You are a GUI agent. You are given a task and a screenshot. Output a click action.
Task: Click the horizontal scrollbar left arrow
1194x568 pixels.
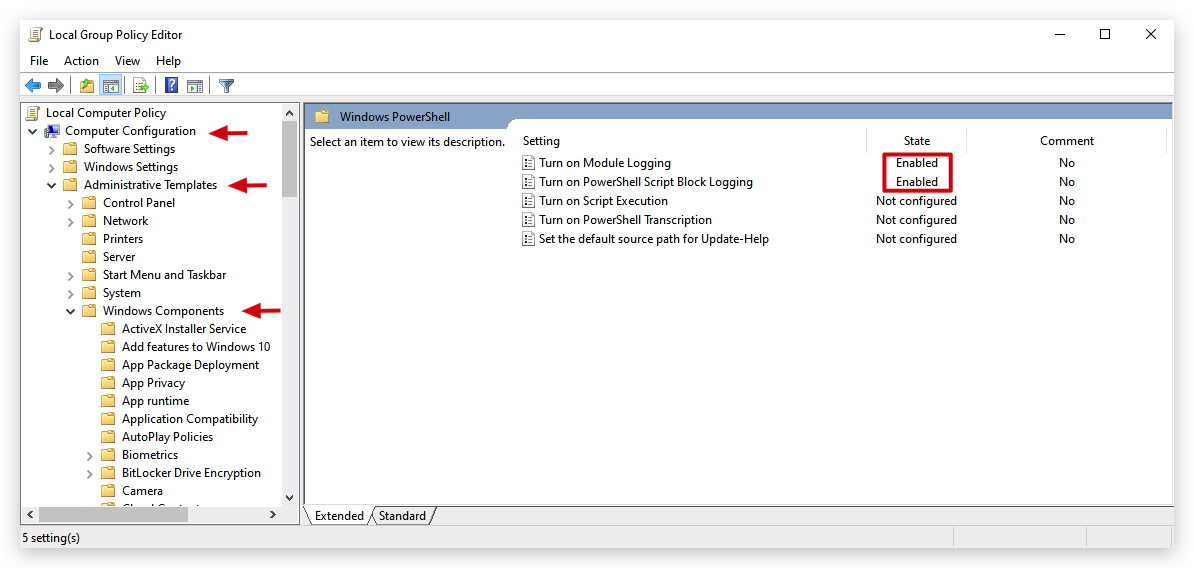tap(31, 515)
